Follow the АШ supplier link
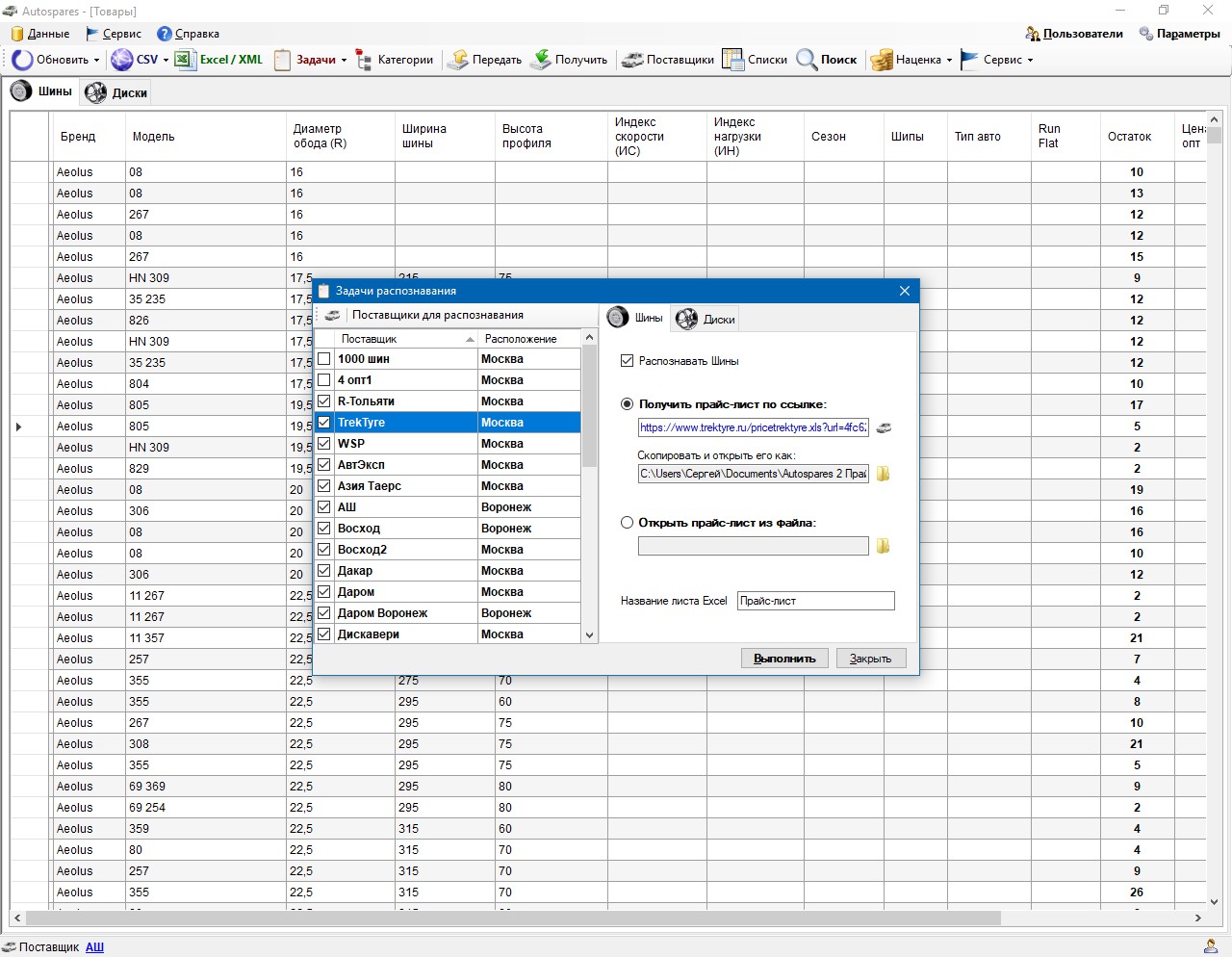This screenshot has width=1232, height=957. [x=94, y=946]
